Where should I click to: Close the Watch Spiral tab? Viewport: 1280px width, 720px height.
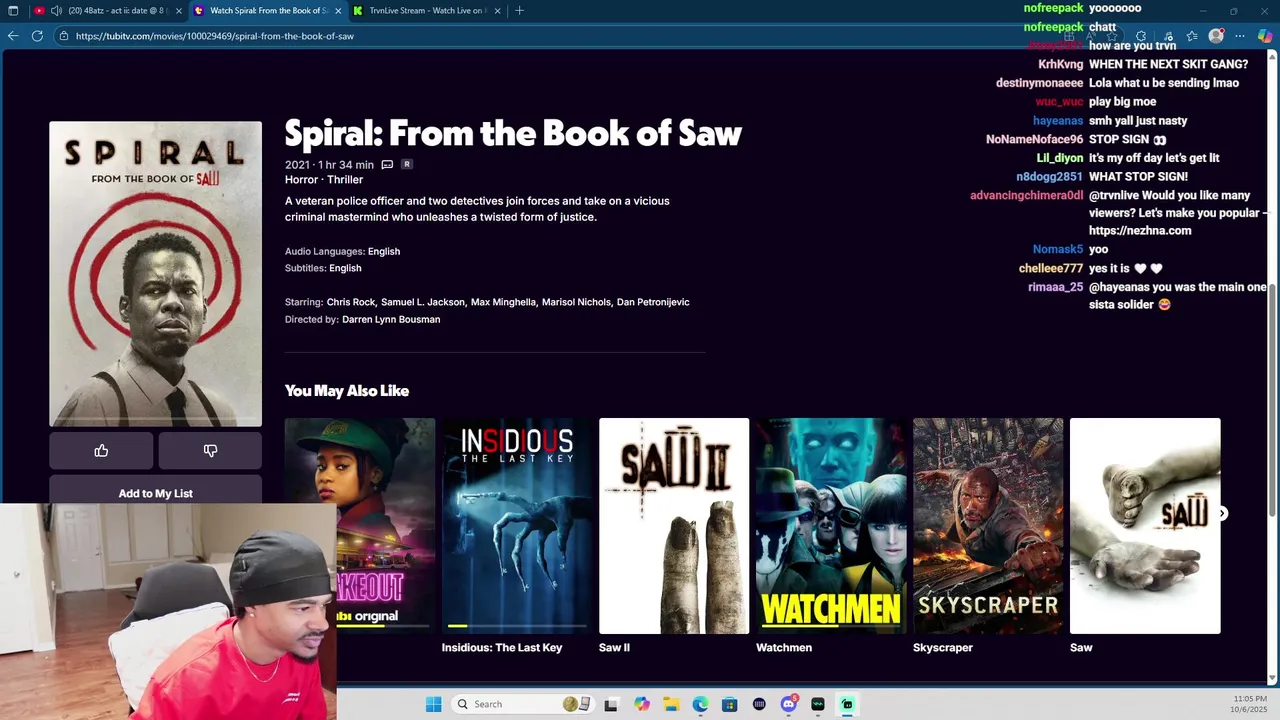338,10
